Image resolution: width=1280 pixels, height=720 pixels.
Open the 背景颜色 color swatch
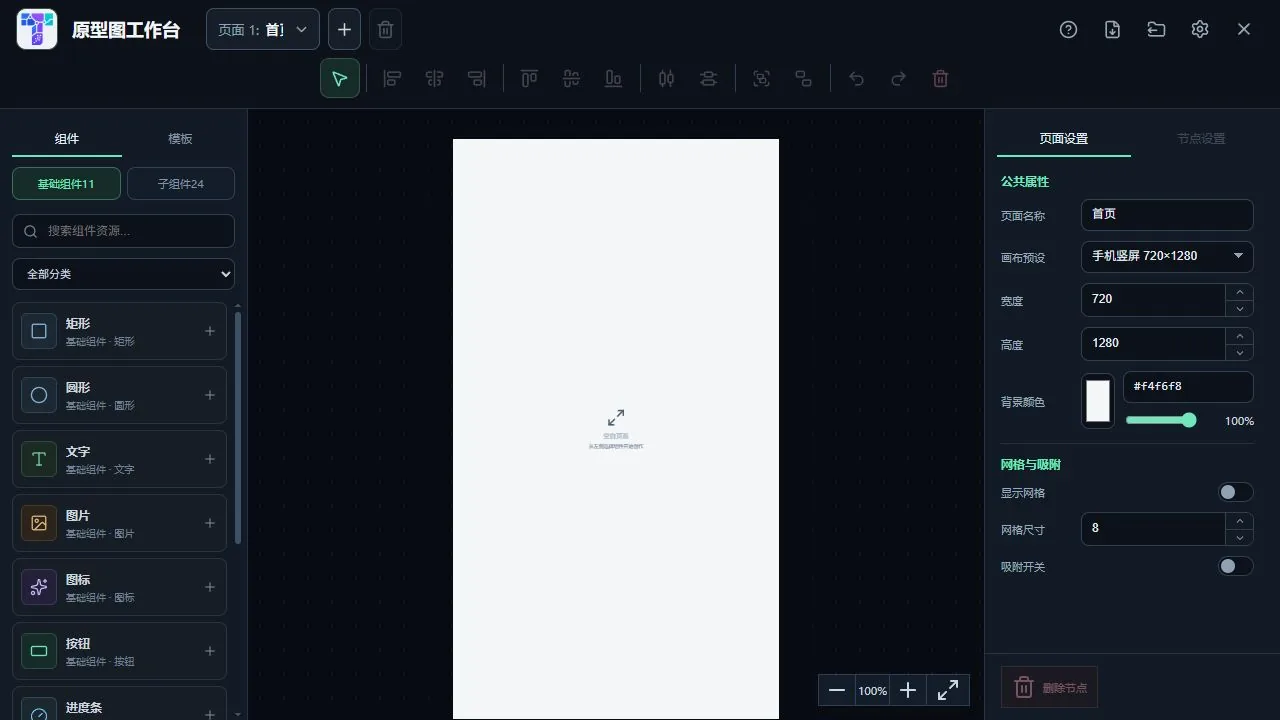pyautogui.click(x=1098, y=400)
